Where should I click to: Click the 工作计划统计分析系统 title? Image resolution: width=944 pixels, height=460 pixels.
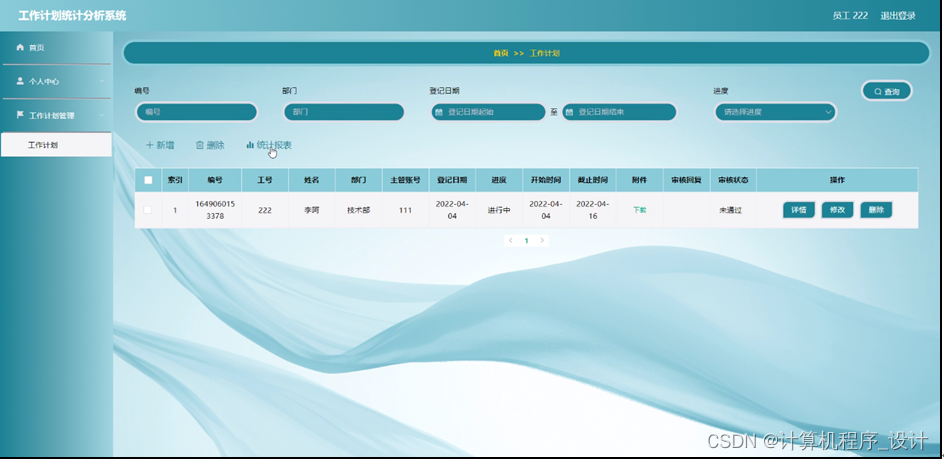[x=72, y=16]
